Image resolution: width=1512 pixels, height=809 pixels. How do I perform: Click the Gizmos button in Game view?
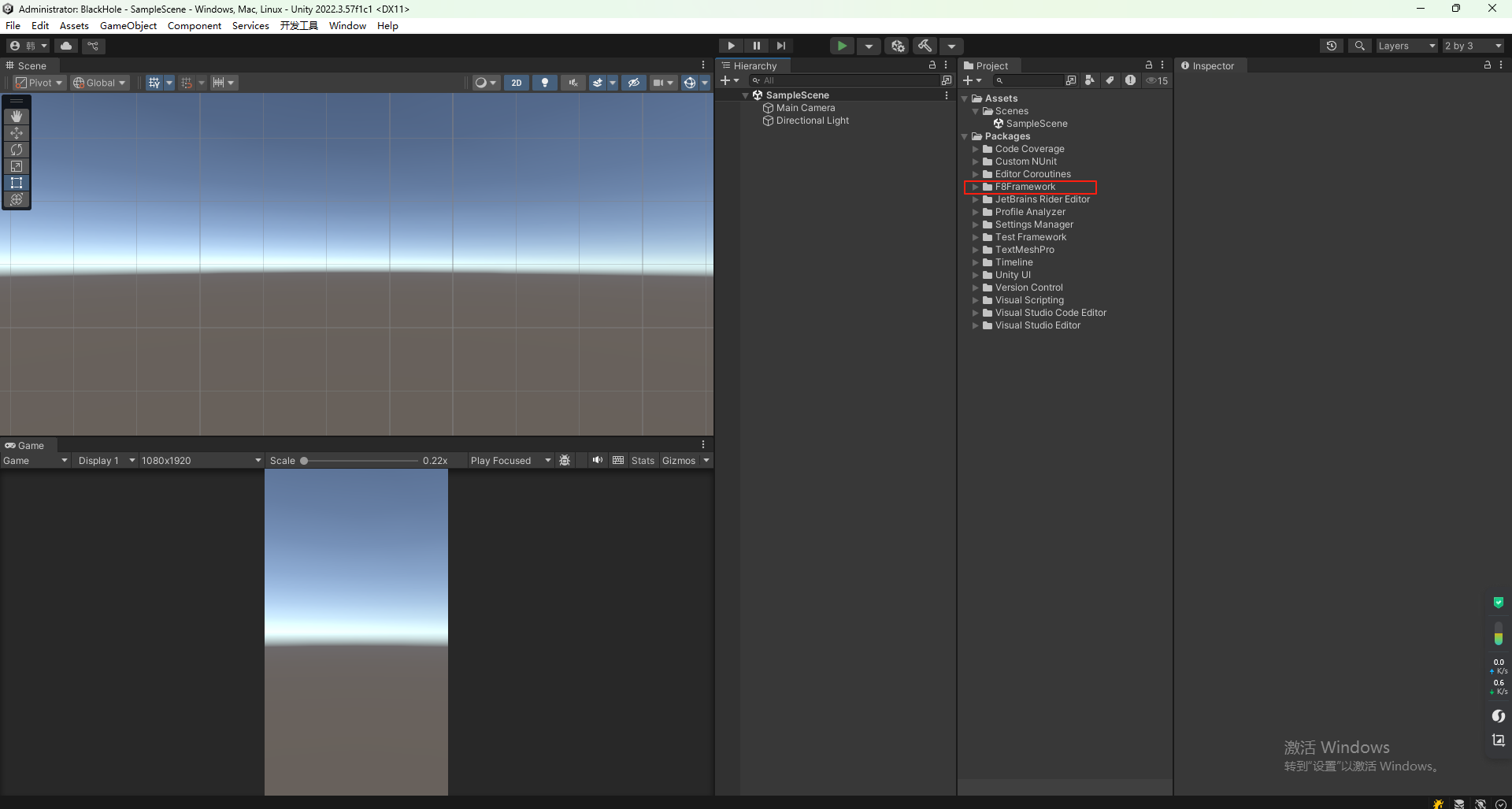point(677,460)
